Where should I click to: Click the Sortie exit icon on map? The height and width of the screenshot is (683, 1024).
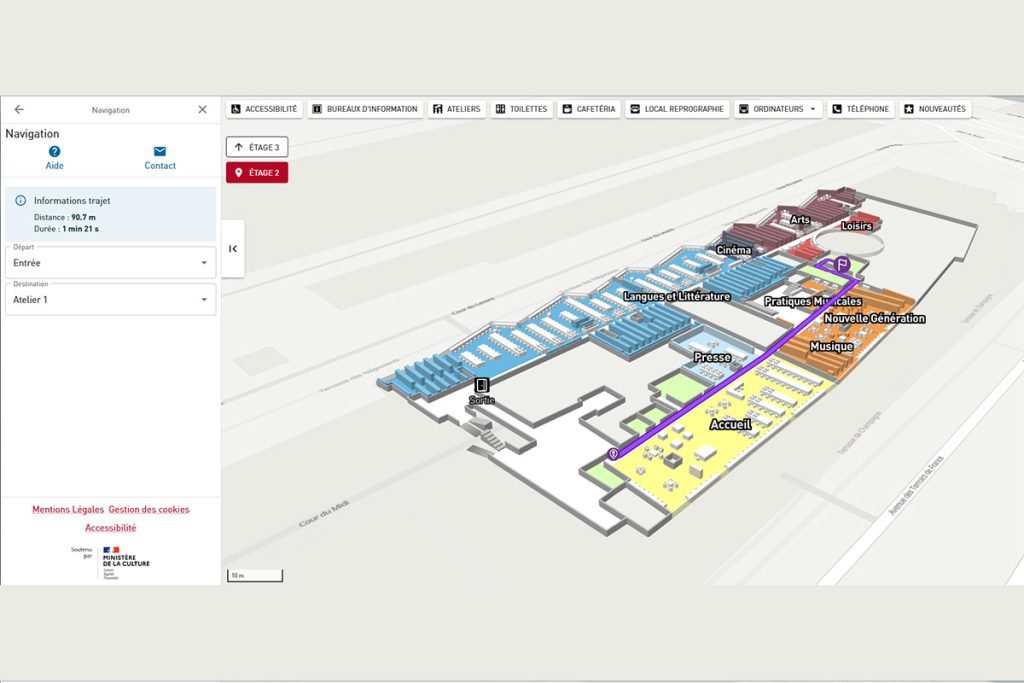point(482,385)
